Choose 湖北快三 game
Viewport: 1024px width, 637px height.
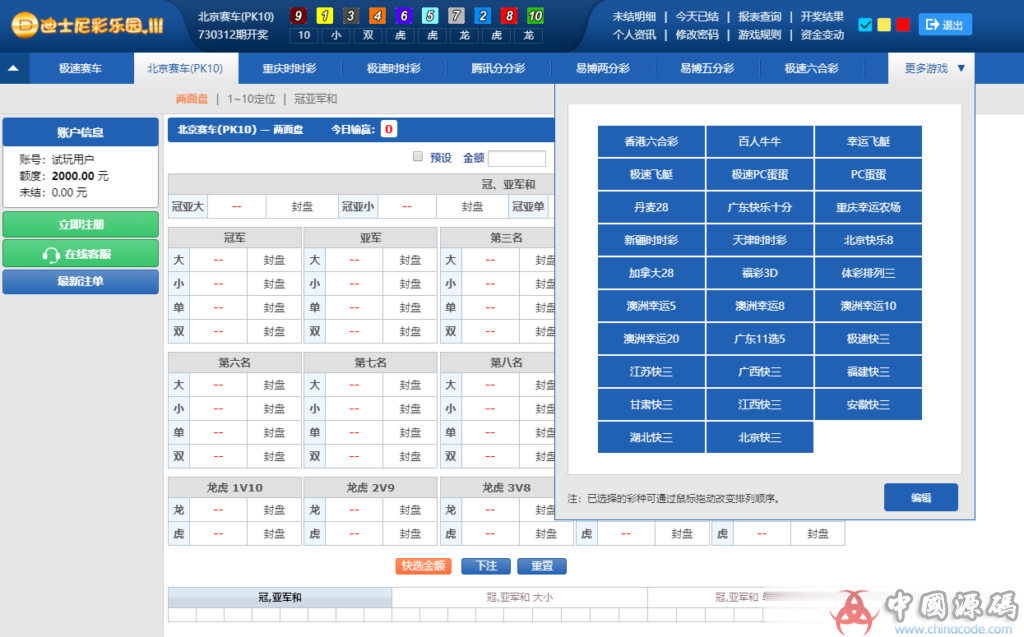click(651, 437)
